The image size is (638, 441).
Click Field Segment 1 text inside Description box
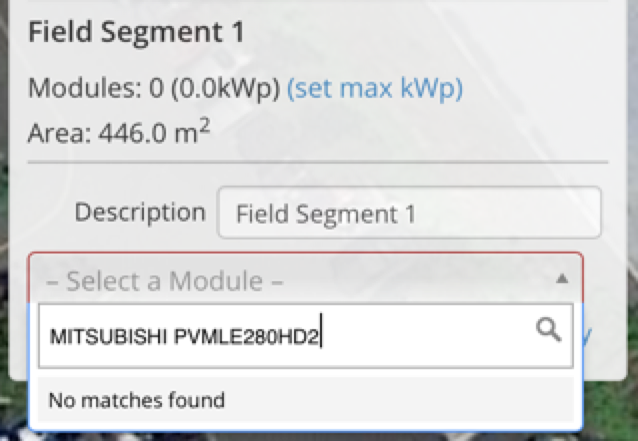[326, 214]
